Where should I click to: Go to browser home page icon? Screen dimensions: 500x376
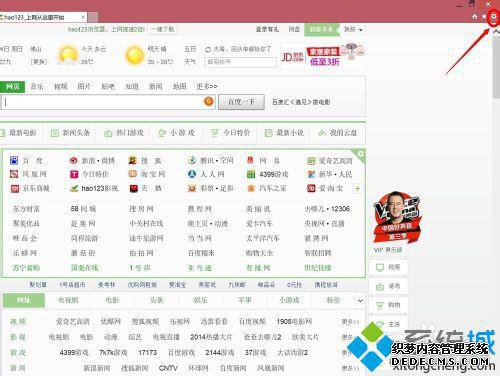475,17
